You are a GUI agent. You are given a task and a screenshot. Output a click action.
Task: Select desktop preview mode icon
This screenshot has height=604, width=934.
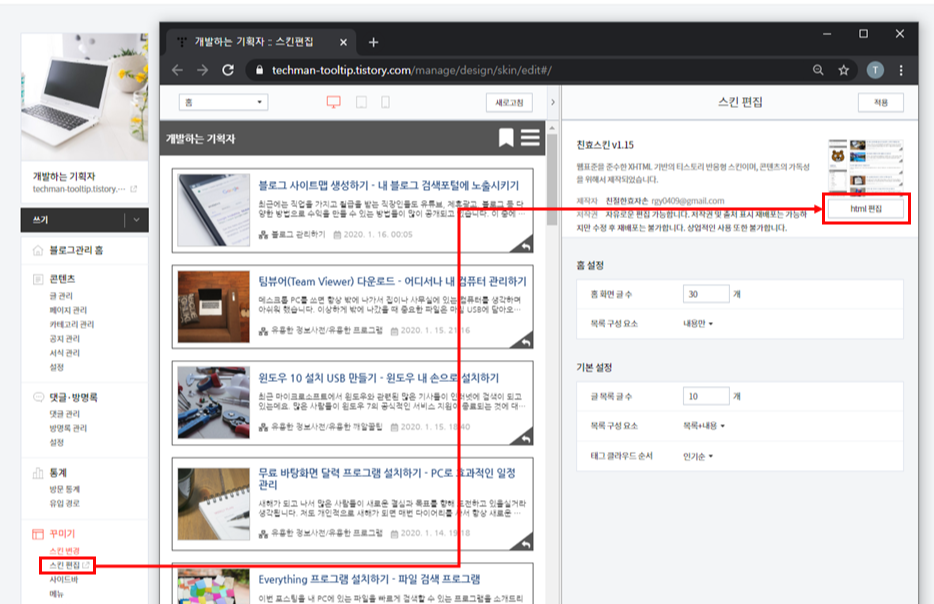pyautogui.click(x=334, y=102)
